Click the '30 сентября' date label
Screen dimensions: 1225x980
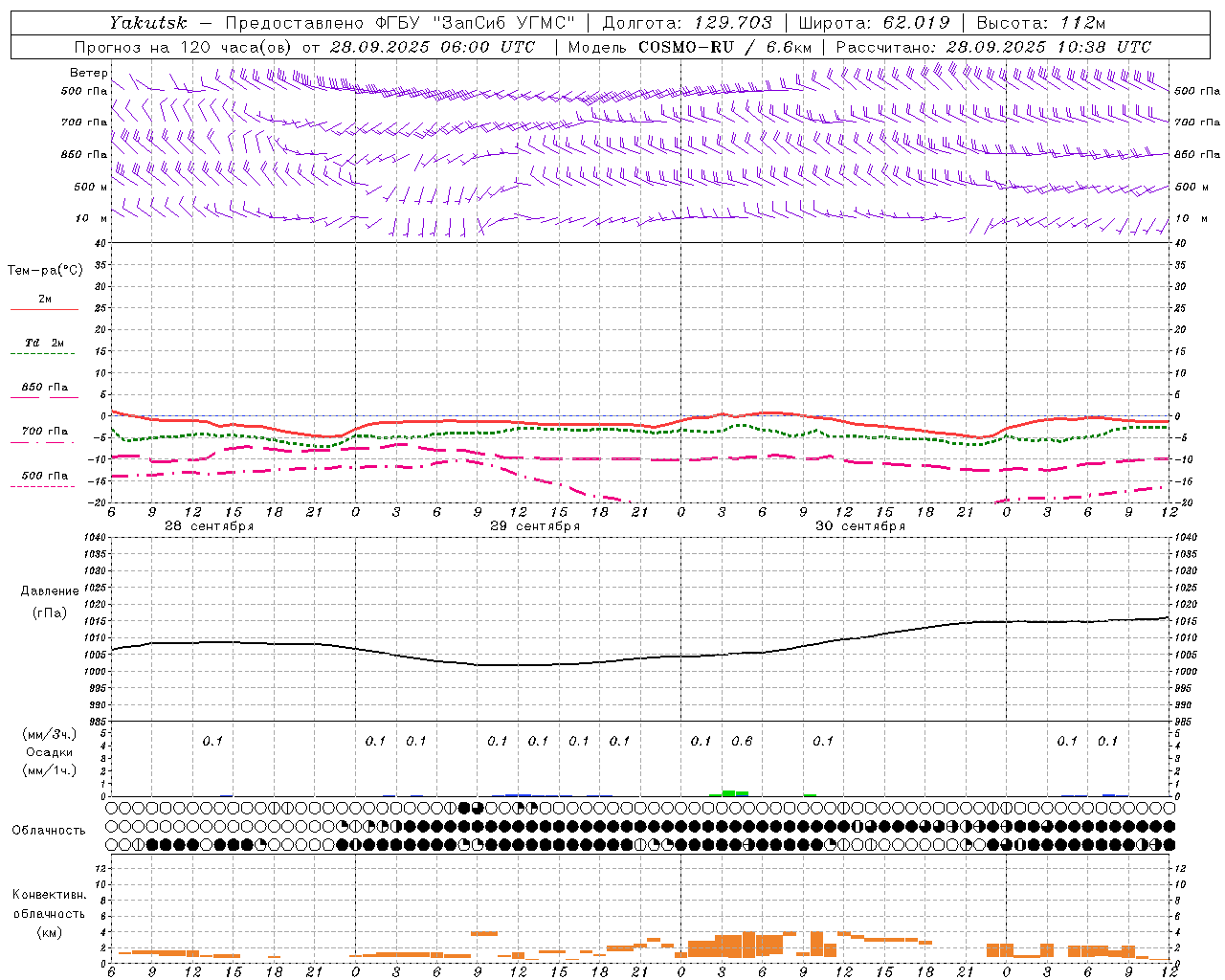[x=860, y=525]
